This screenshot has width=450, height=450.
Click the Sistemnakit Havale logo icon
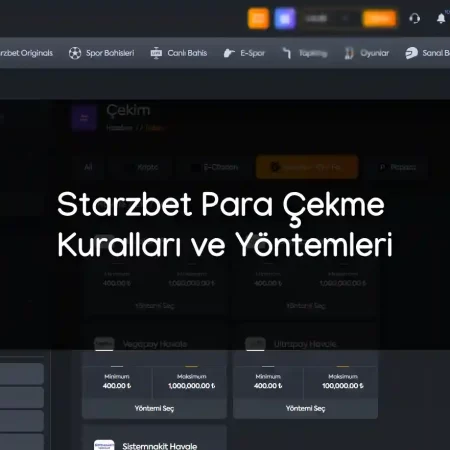coord(104,445)
